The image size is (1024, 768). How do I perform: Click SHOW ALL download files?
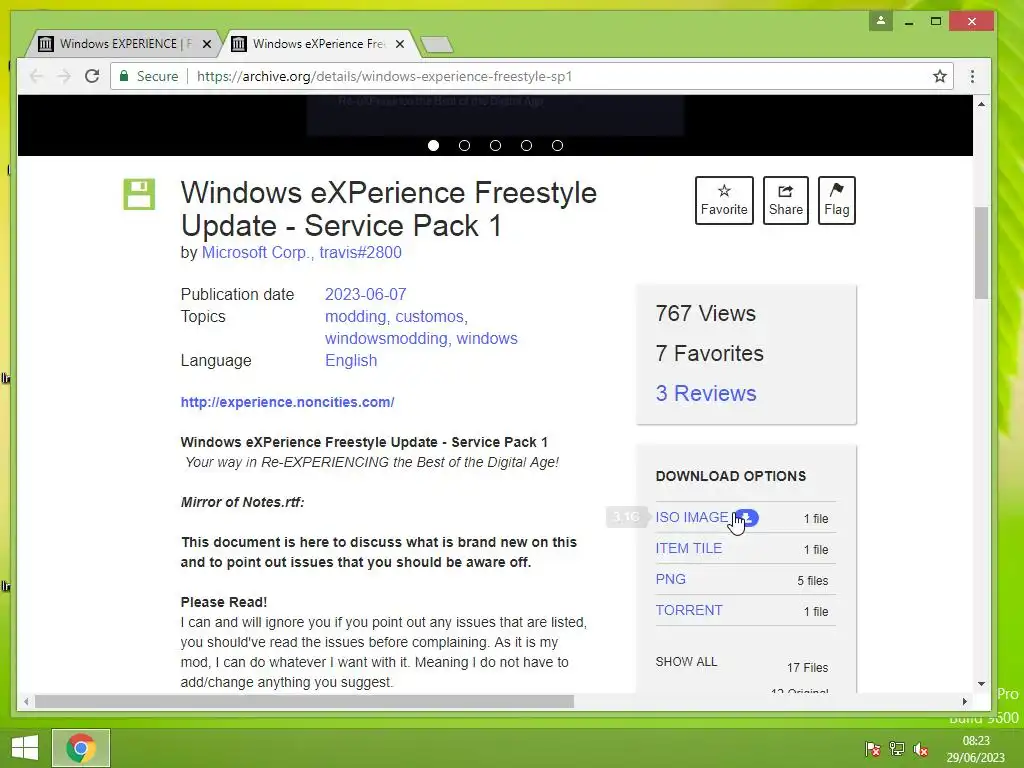686,662
